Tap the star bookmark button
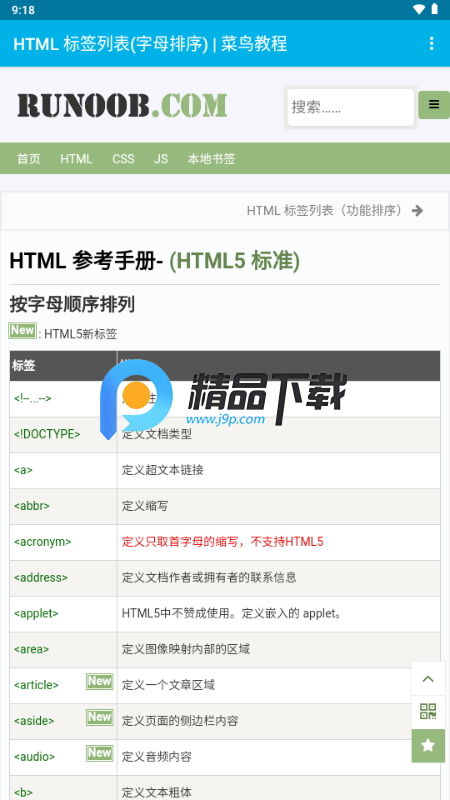 [428, 745]
